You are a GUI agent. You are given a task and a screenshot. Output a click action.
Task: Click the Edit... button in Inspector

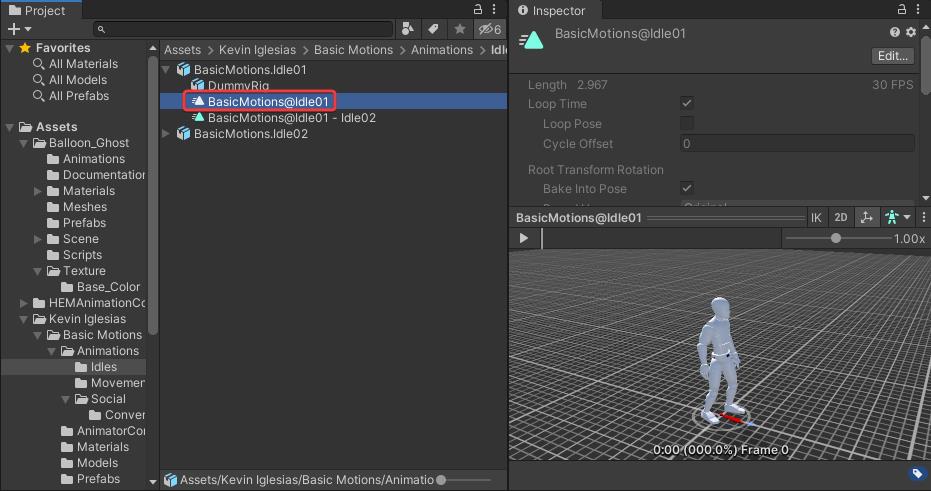[x=892, y=56]
